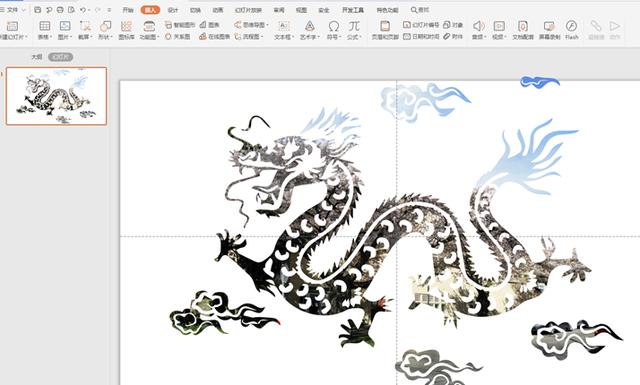Select the 幻灯片 thumbnails pane tab

click(x=60, y=57)
